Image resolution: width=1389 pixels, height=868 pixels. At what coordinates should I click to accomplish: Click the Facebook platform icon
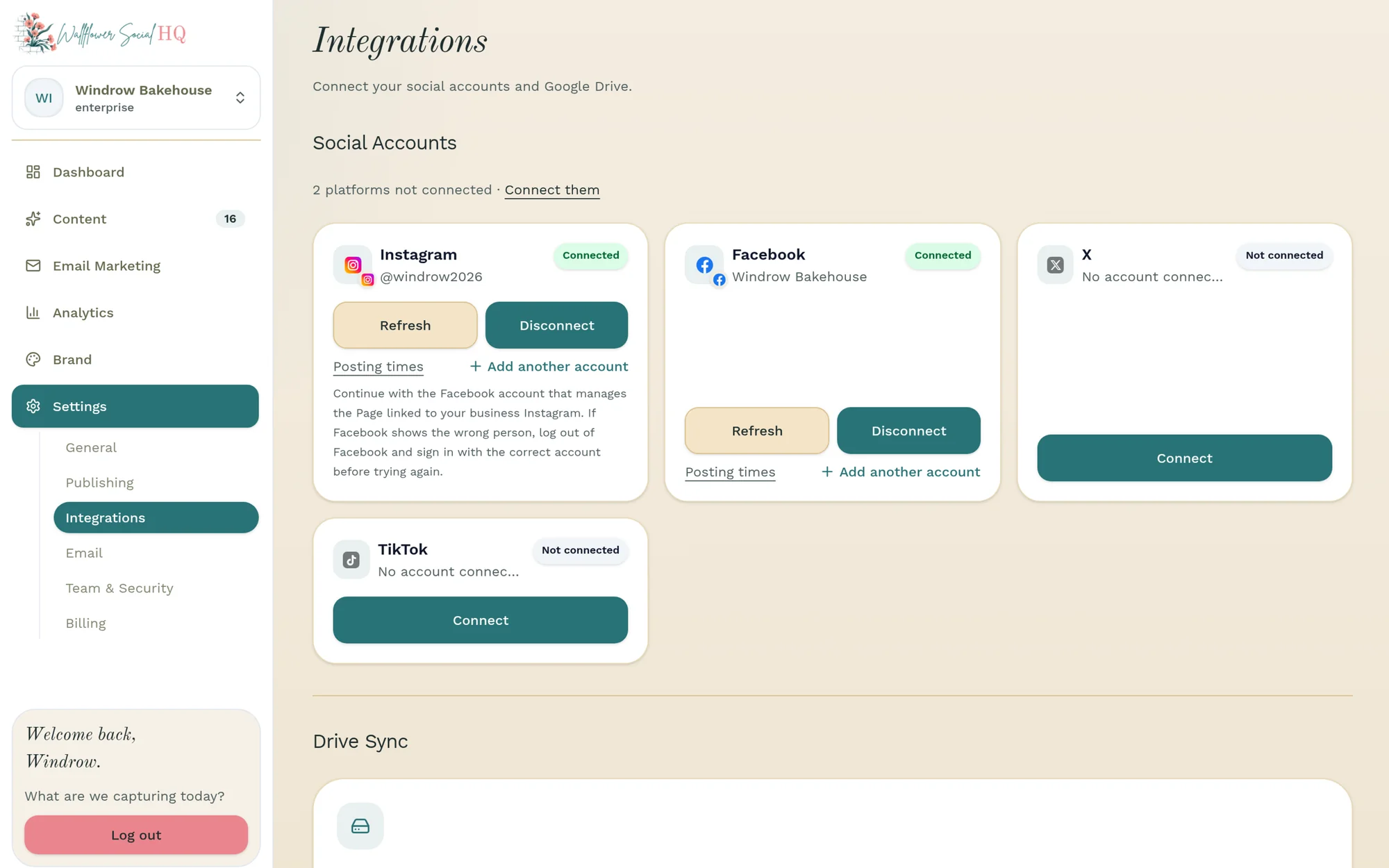pos(704,265)
